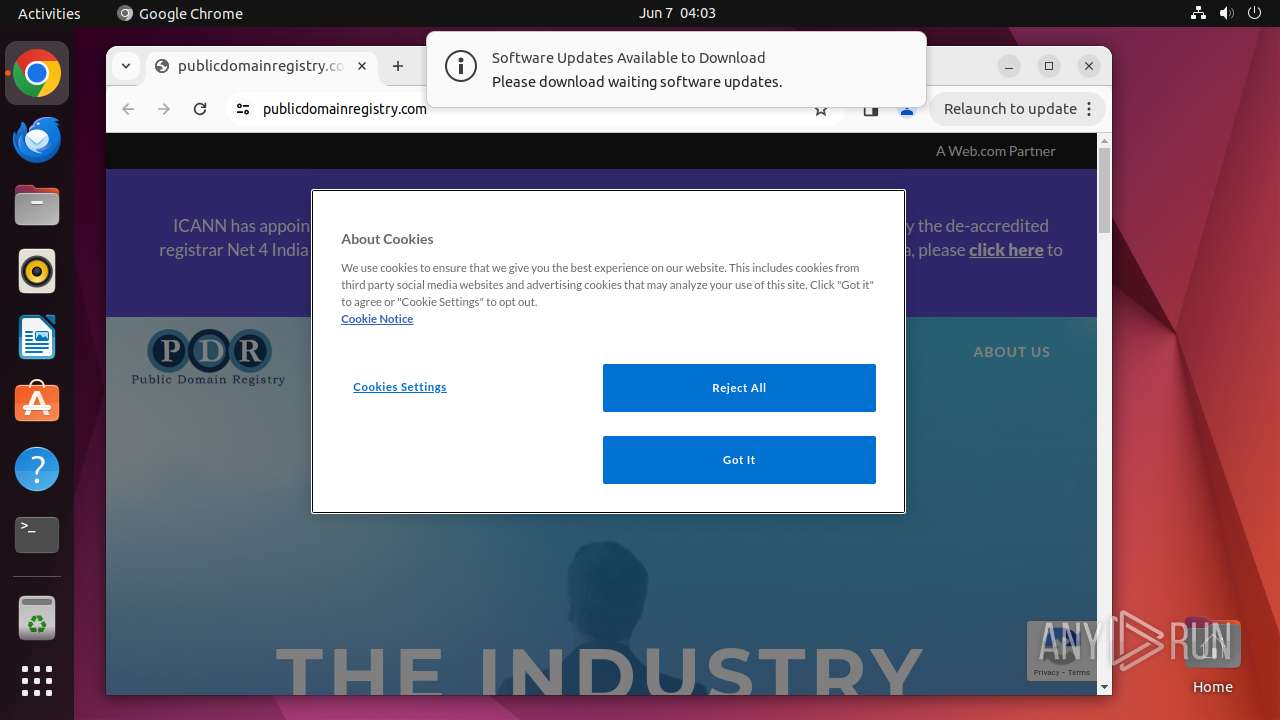
Task: Open the Help app in dock
Action: pyautogui.click(x=37, y=469)
